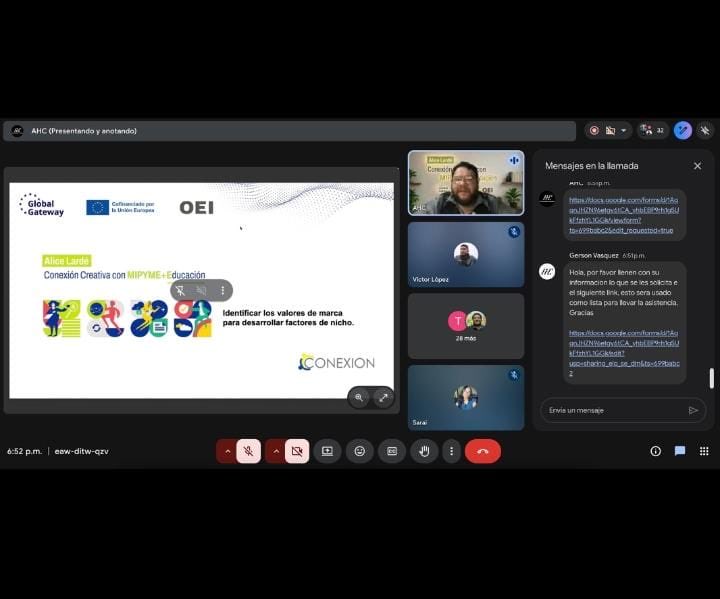Click the camera-off icon beside the recording indicator
Screen dimensions: 720x599
610,131
